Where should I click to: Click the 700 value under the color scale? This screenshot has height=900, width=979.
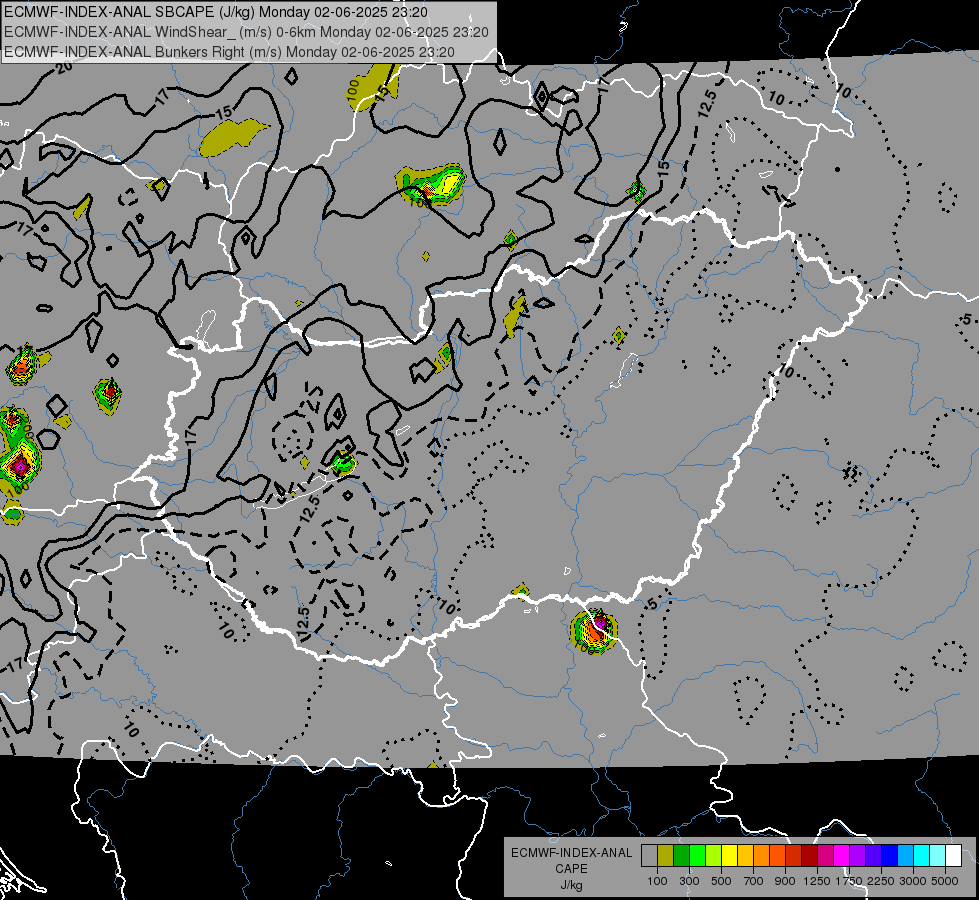754,881
